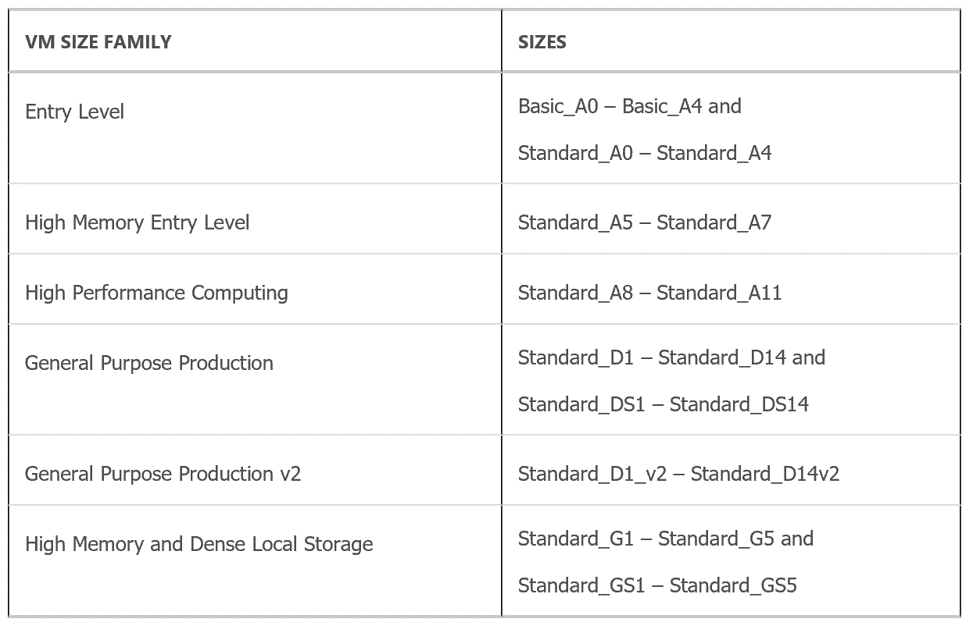Select the High Memory Entry Level cell
Image resolution: width=973 pixels, height=626 pixels.
pyautogui.click(x=137, y=222)
